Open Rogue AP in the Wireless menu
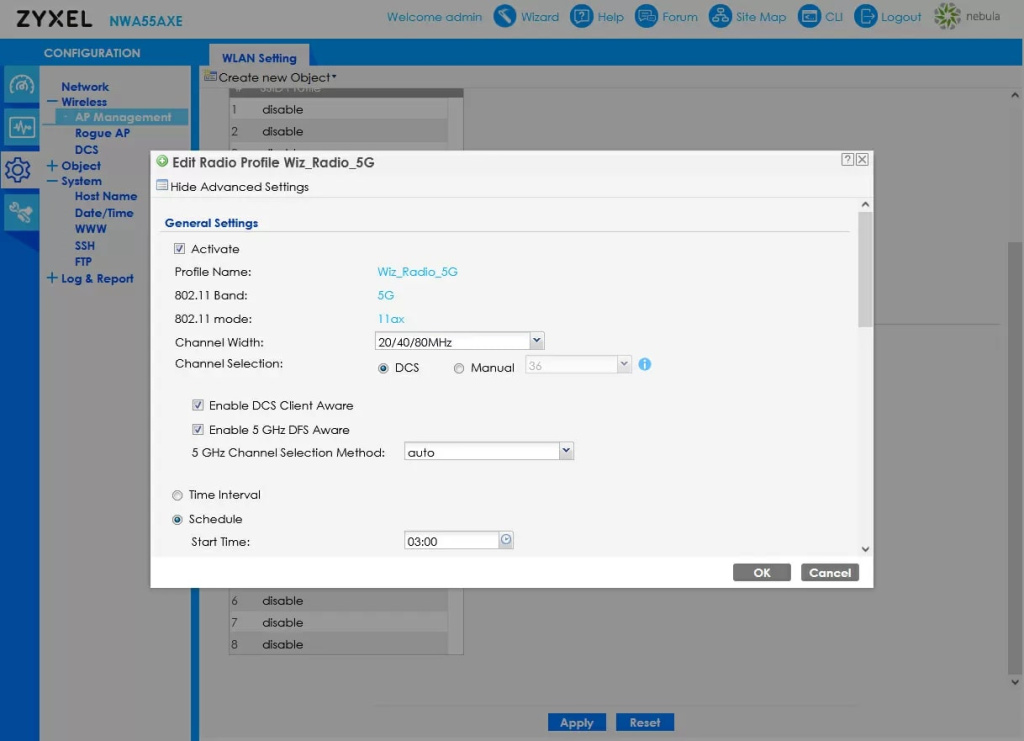Image resolution: width=1024 pixels, height=741 pixels. tap(102, 133)
